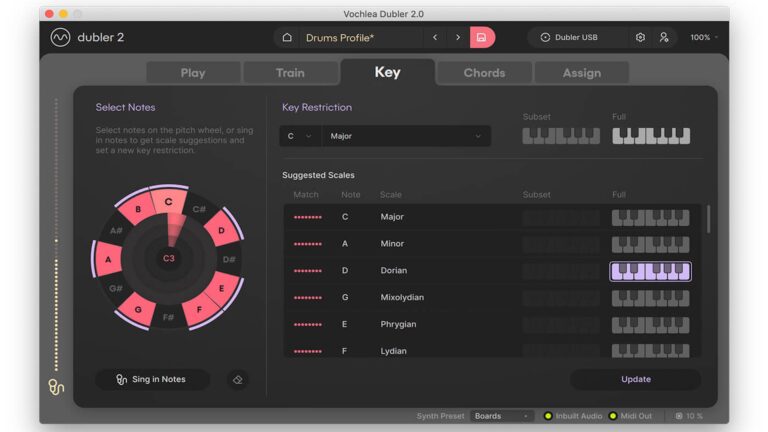Image resolution: width=768 pixels, height=432 pixels.
Task: Toggle note A on the pitch wheel
Action: point(108,259)
